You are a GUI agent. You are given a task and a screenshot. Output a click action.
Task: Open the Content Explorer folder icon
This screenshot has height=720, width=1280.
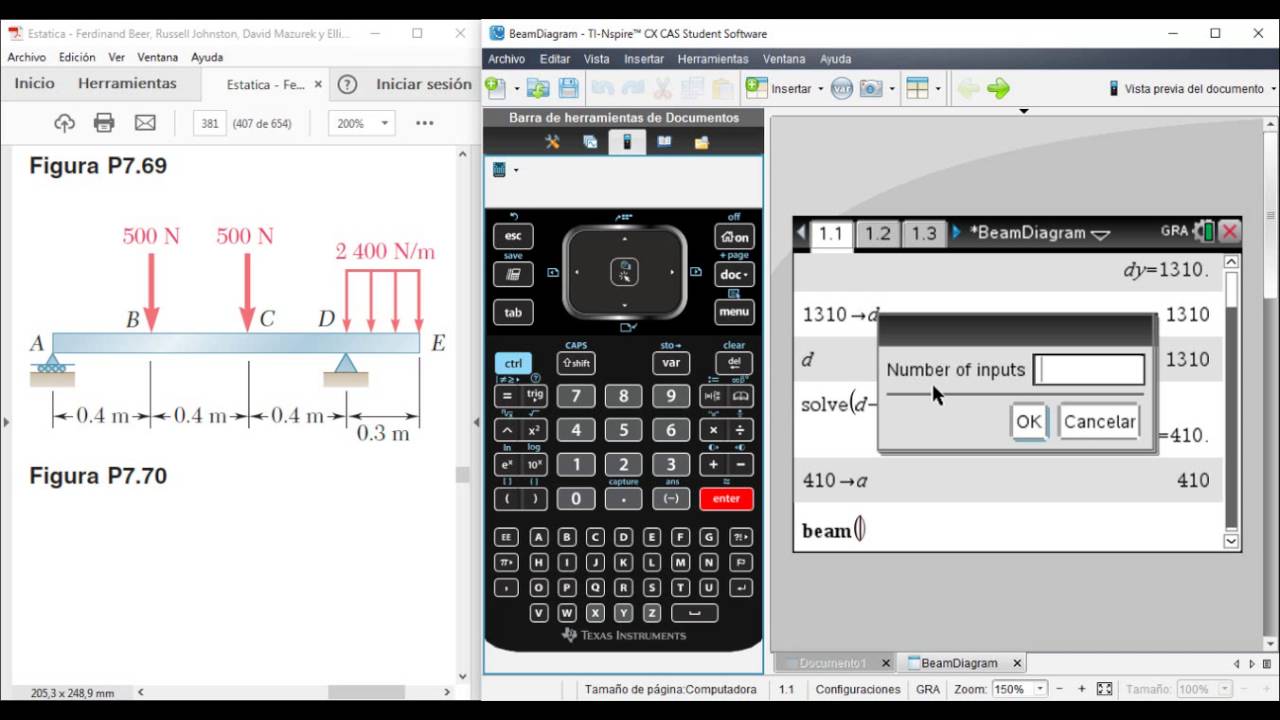[x=701, y=142]
